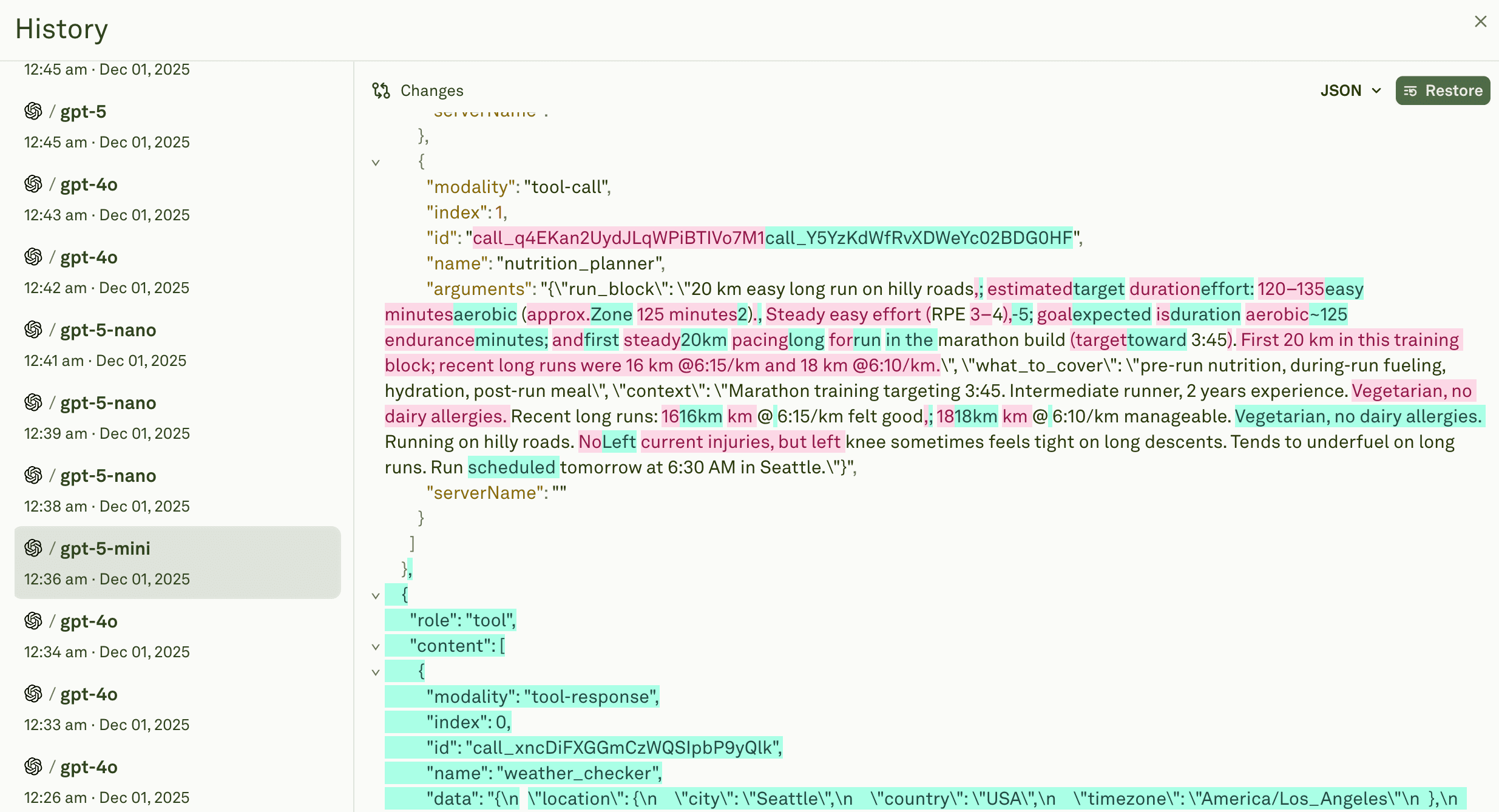Image resolution: width=1499 pixels, height=812 pixels.
Task: Collapse the role tool message block
Action: [x=376, y=595]
